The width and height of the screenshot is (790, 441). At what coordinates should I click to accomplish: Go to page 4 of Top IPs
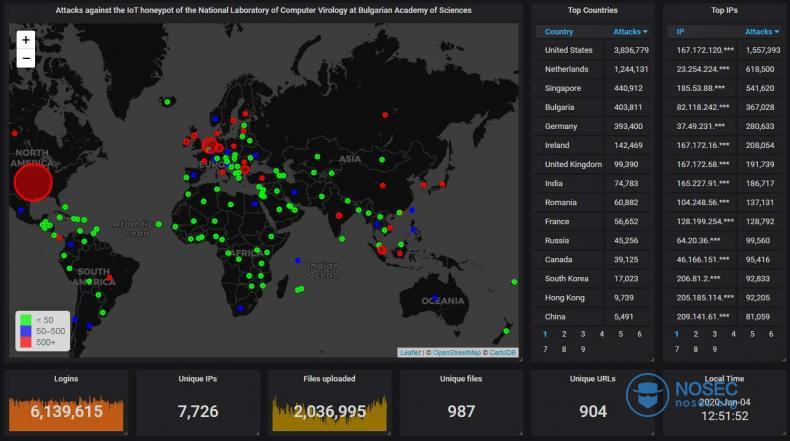click(734, 334)
